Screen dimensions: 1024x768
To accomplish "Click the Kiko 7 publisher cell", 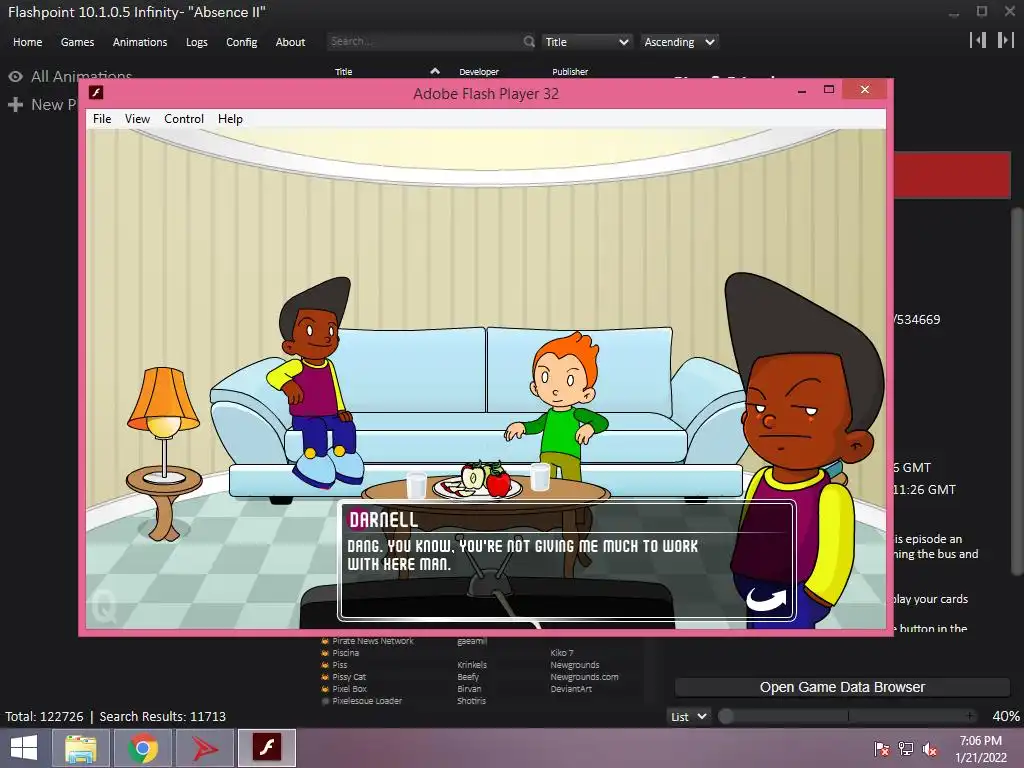I will [562, 653].
